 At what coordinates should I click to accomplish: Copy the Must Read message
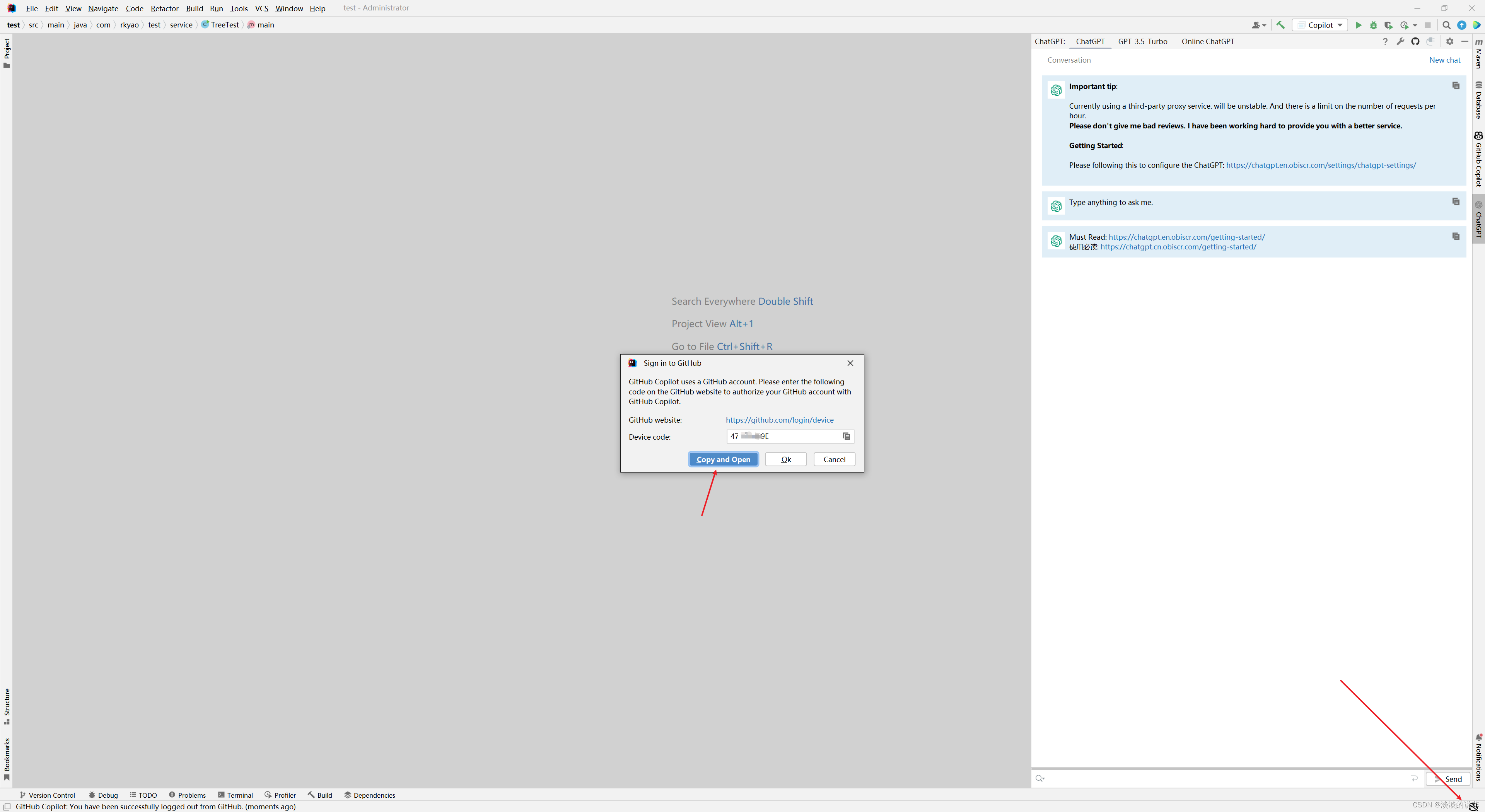click(1456, 236)
